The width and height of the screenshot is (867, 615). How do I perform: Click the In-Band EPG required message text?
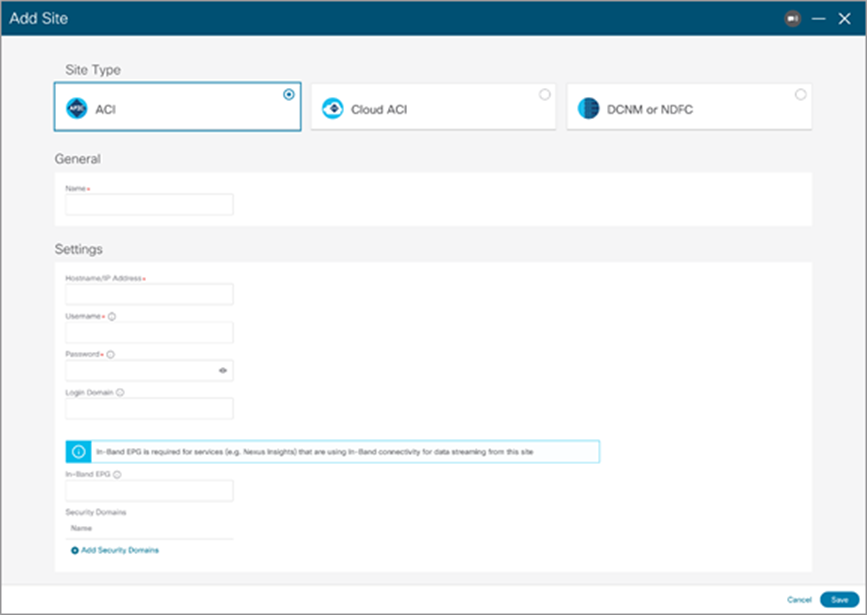[x=315, y=452]
